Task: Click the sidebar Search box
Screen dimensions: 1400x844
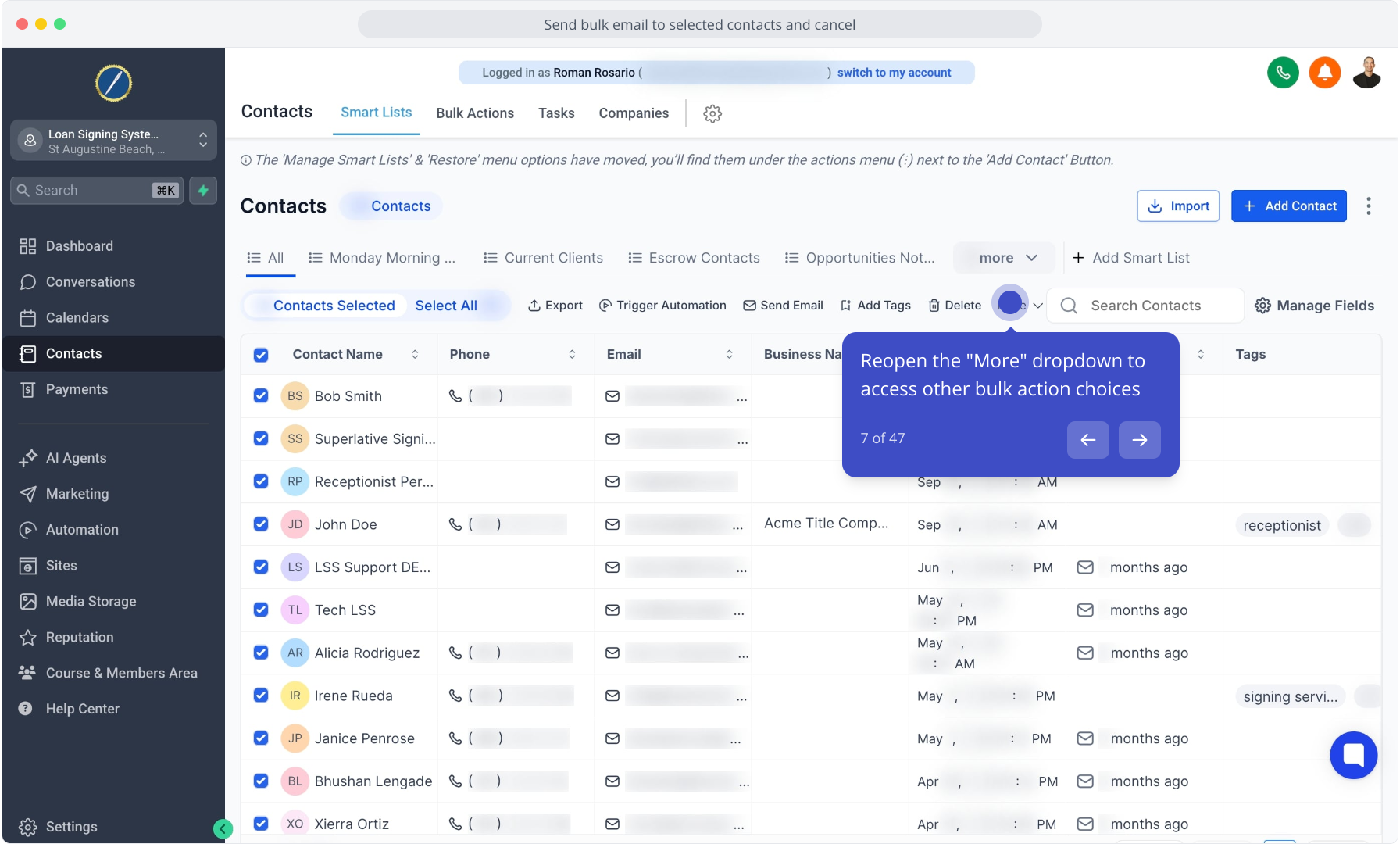Action: pyautogui.click(x=97, y=191)
